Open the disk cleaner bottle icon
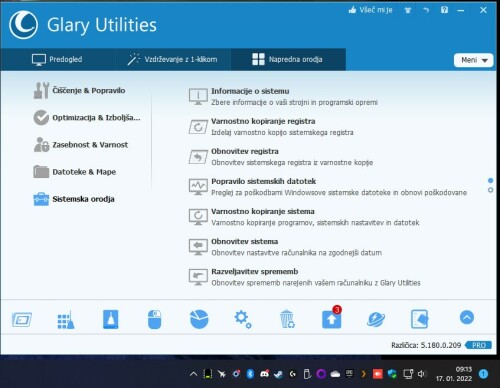This screenshot has width=500, height=388. coord(111,319)
